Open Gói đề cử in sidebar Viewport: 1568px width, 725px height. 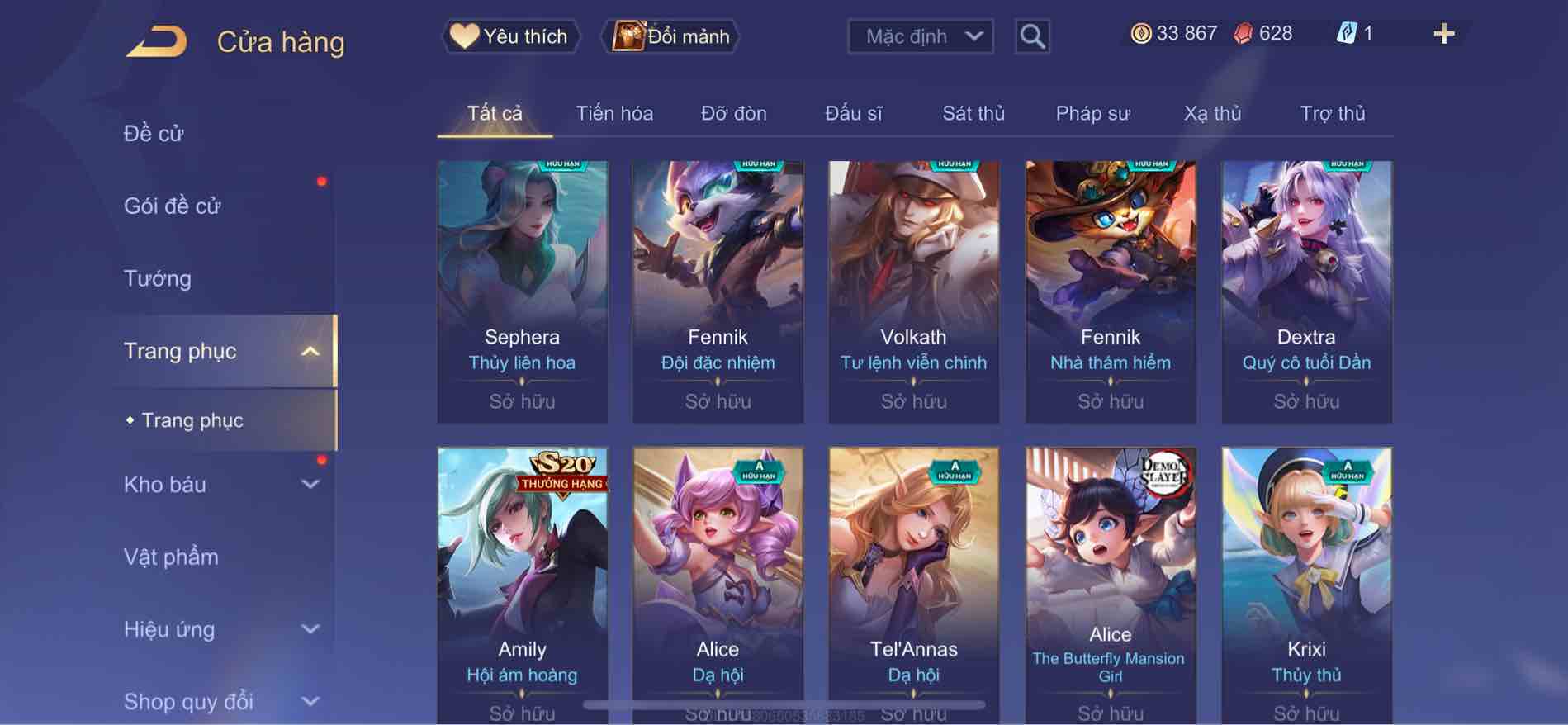(x=173, y=206)
